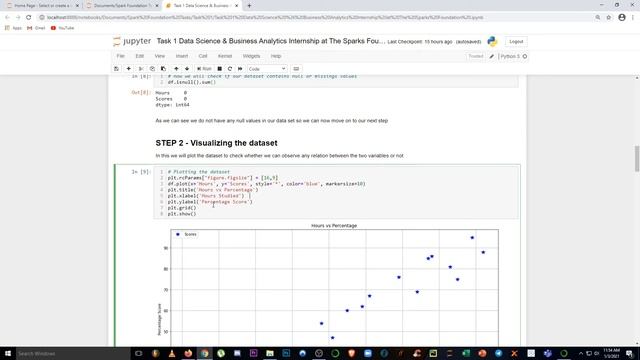The height and width of the screenshot is (360, 640).
Task: Click the Trusted notebook indicator
Action: [x=476, y=56]
